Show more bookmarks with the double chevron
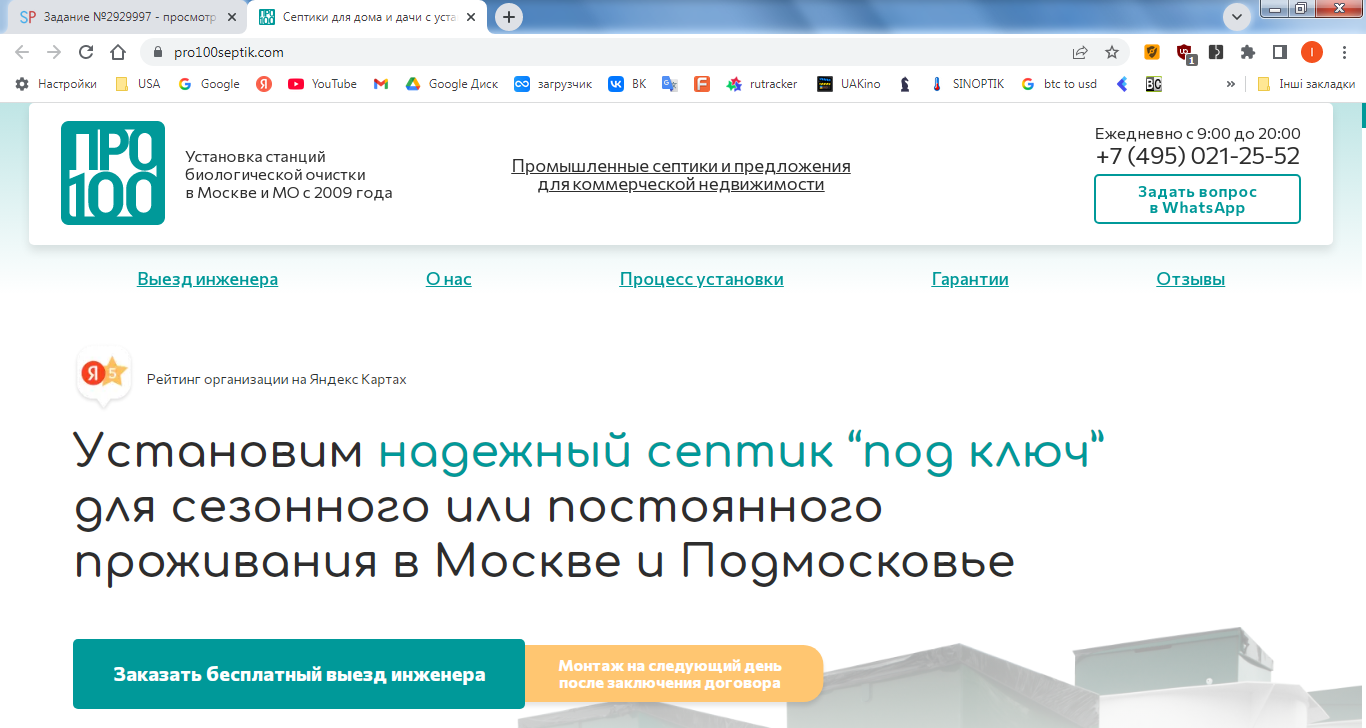Image resolution: width=1366 pixels, height=728 pixels. (x=1230, y=84)
